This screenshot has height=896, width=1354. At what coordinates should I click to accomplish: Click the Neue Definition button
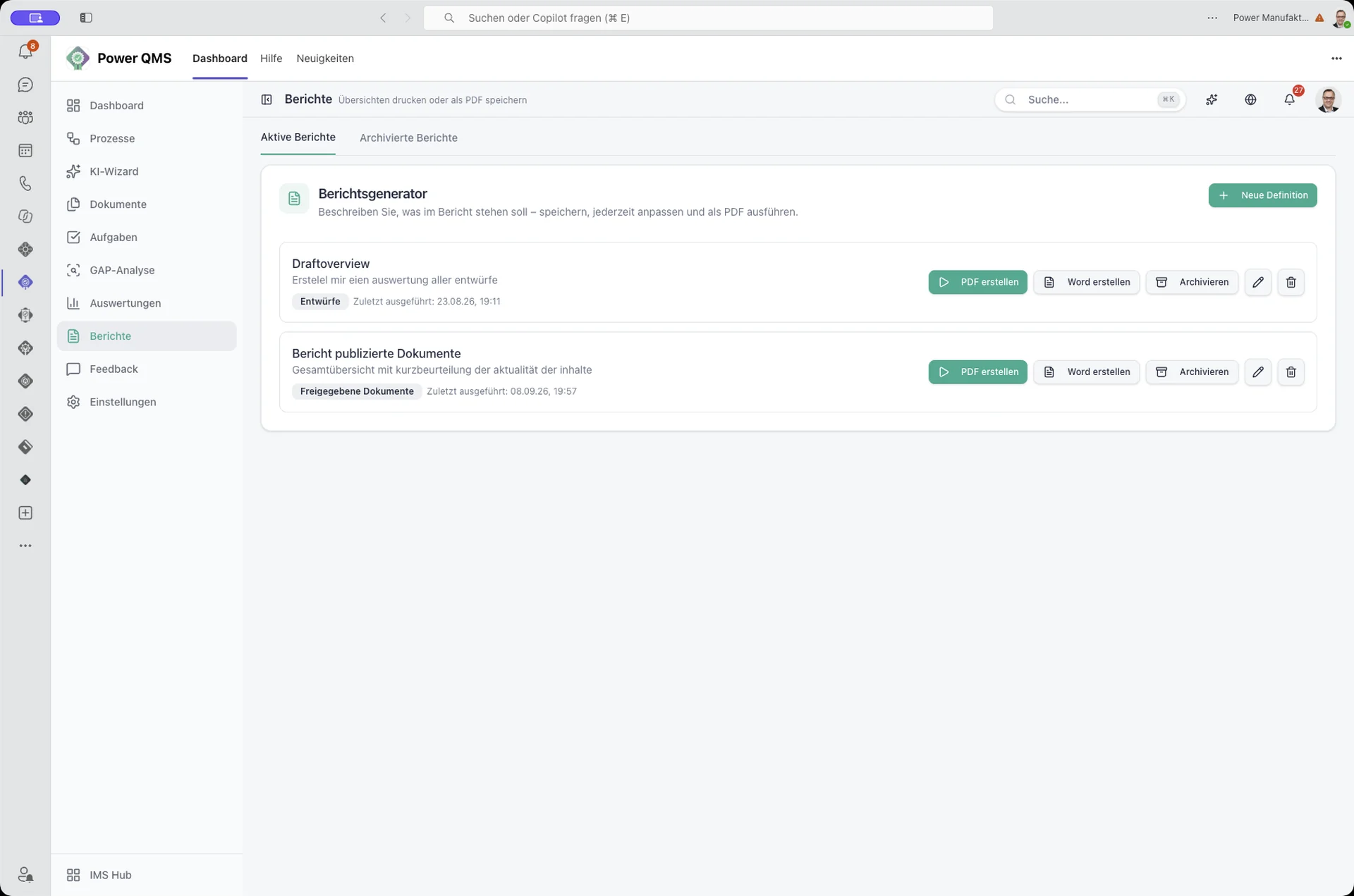[1262, 195]
